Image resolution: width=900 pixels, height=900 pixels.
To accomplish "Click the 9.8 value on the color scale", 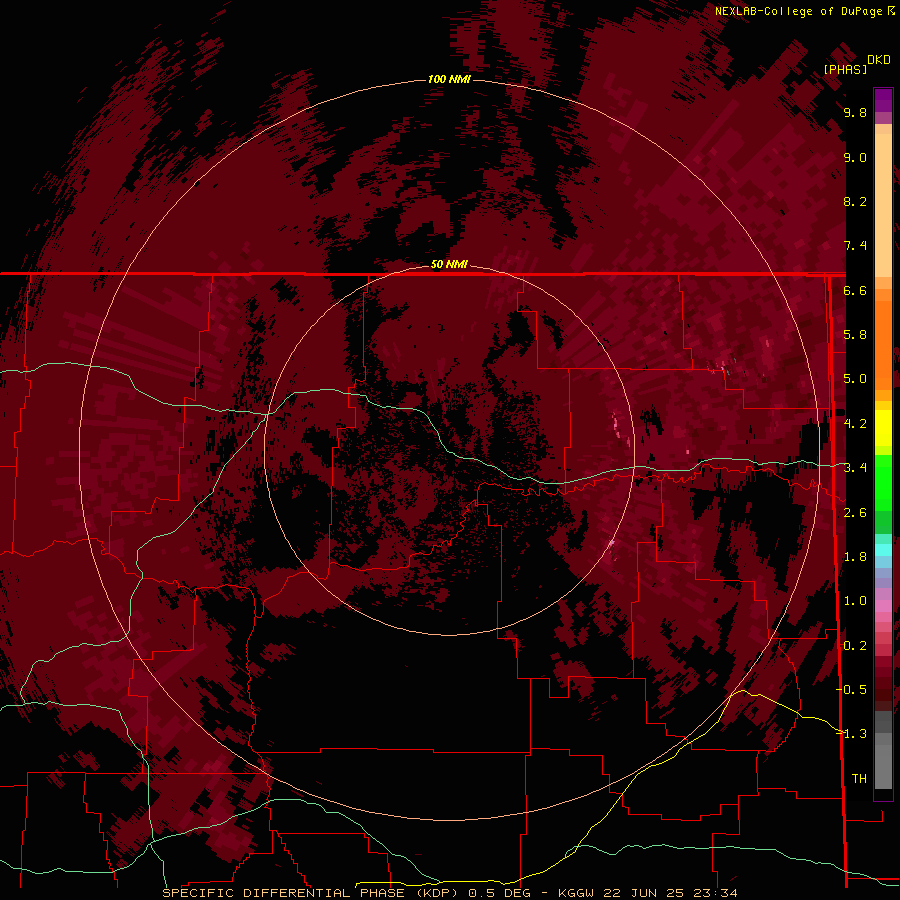I will tap(855, 112).
